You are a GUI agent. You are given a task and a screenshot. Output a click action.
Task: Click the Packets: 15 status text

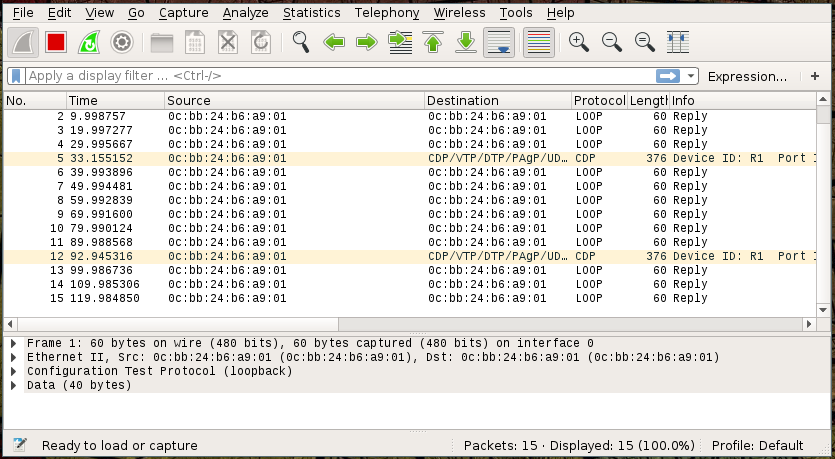(x=579, y=446)
